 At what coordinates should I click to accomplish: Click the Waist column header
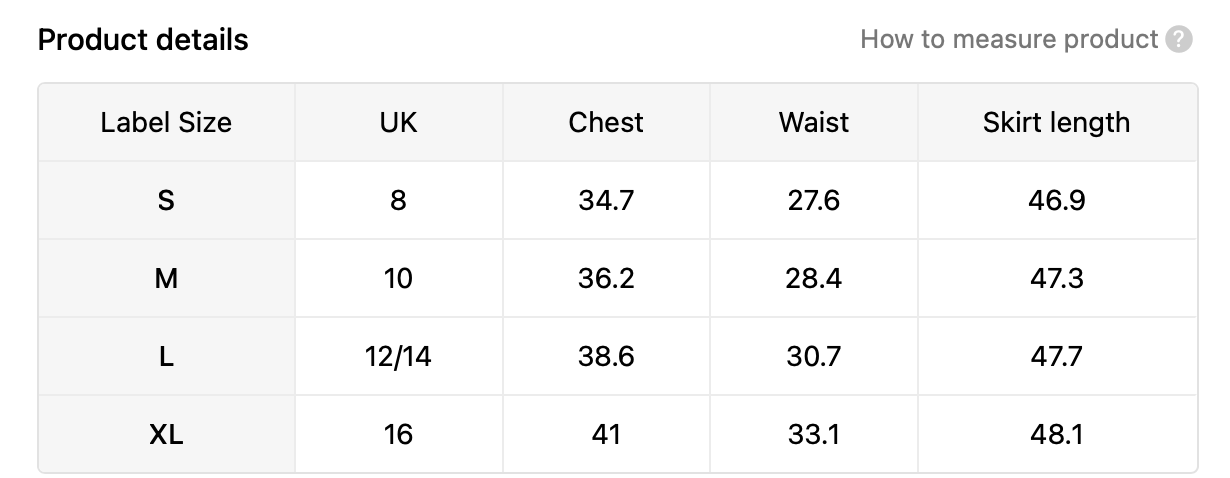[814, 122]
